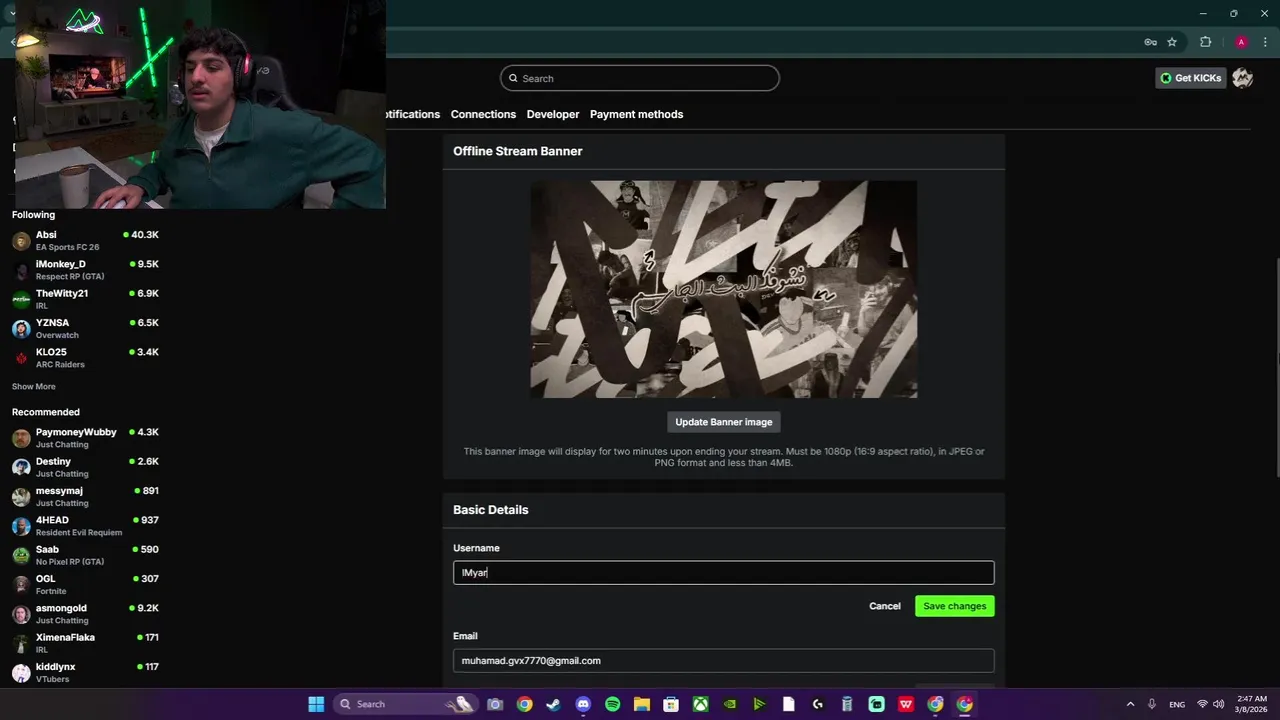Open YZNSA channel avatar

21,329
